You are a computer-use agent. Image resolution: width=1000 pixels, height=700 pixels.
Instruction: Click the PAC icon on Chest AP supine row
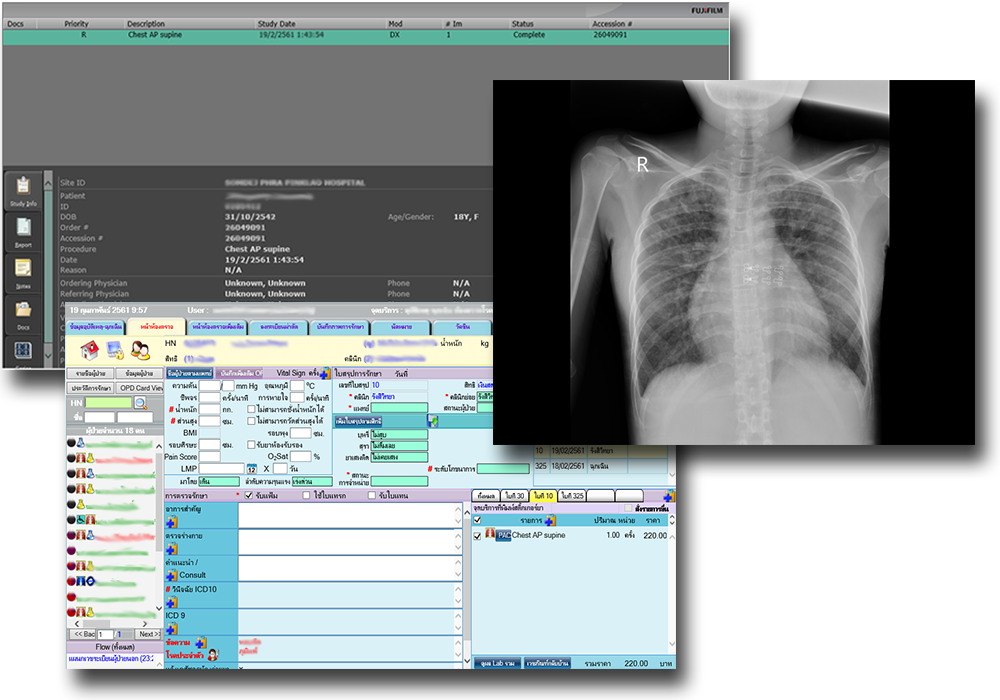[x=504, y=536]
